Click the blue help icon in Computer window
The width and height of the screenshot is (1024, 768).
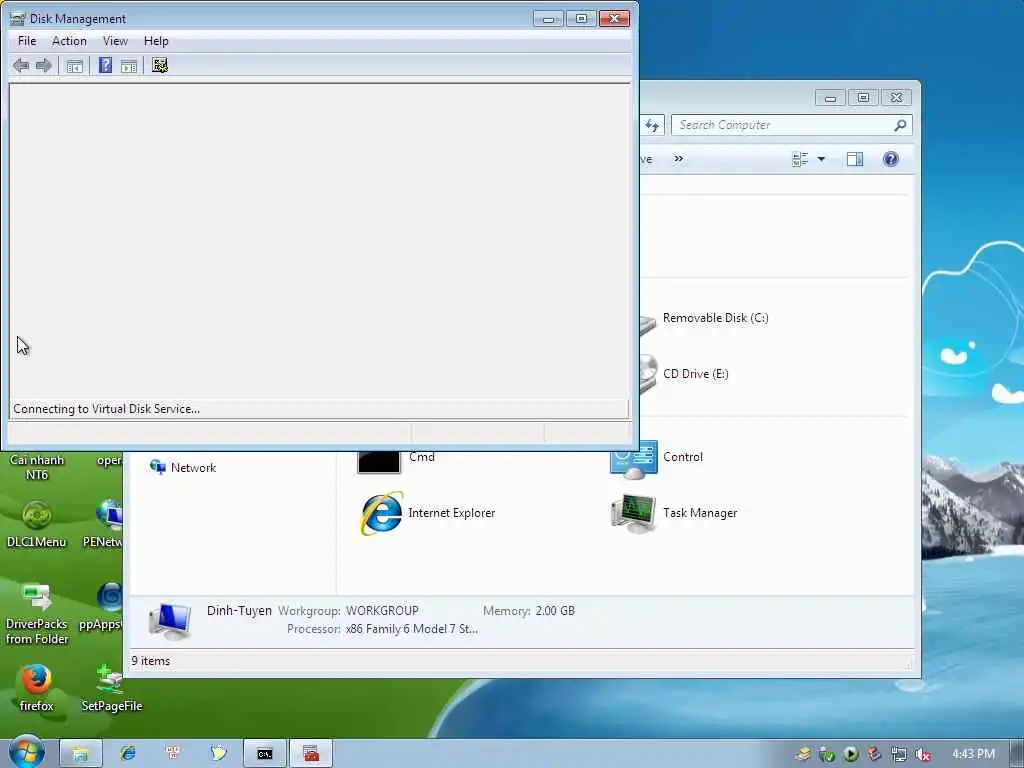(891, 159)
